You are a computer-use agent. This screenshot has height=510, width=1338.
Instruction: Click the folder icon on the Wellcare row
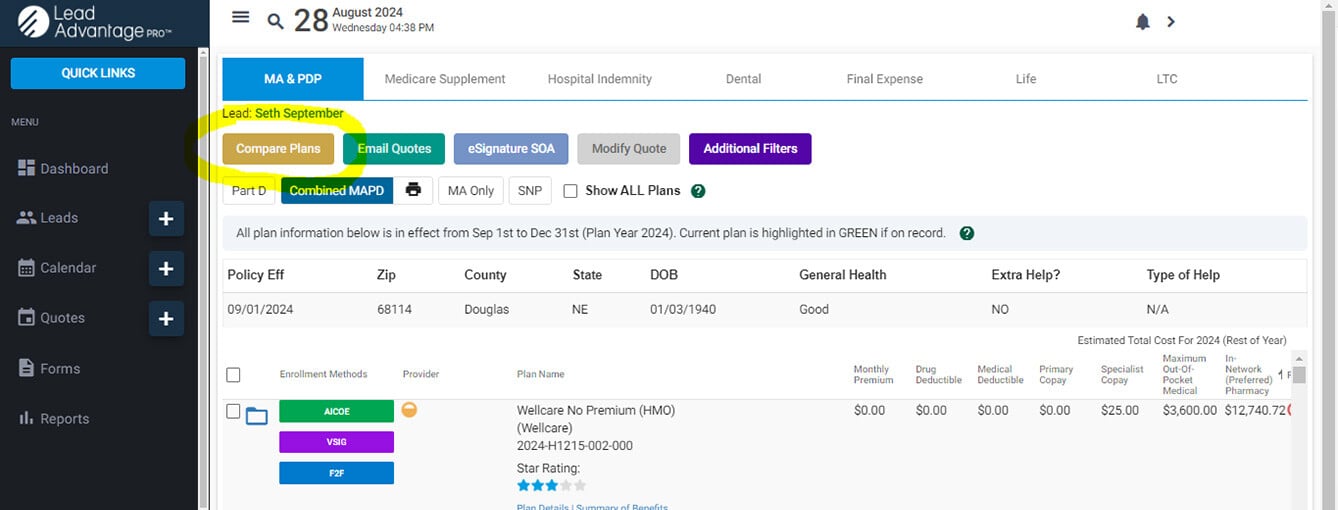(256, 415)
